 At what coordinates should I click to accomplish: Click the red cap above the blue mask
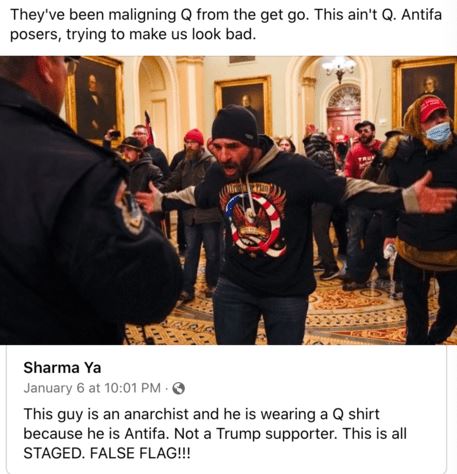pyautogui.click(x=432, y=108)
